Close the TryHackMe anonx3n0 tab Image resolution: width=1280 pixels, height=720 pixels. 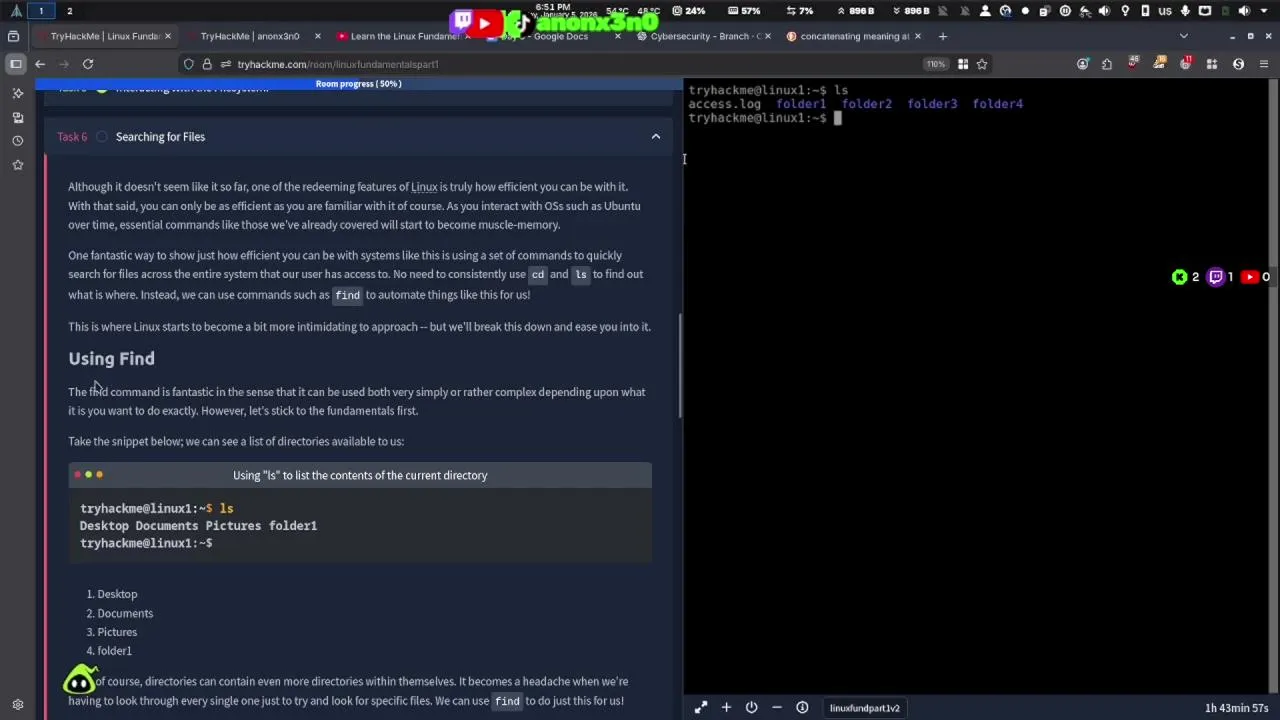coord(318,36)
